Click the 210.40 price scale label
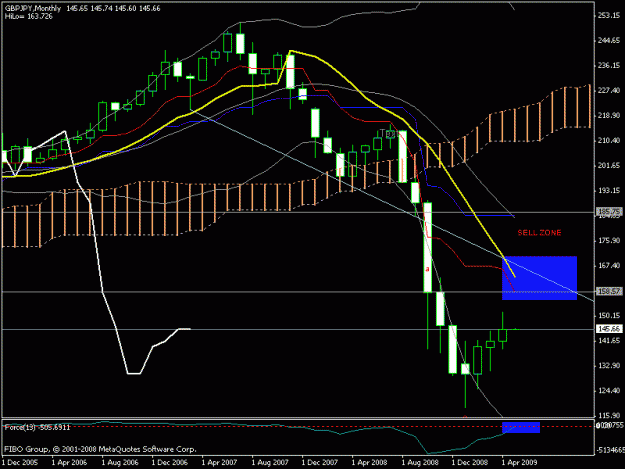This screenshot has width=625, height=469. point(609,141)
